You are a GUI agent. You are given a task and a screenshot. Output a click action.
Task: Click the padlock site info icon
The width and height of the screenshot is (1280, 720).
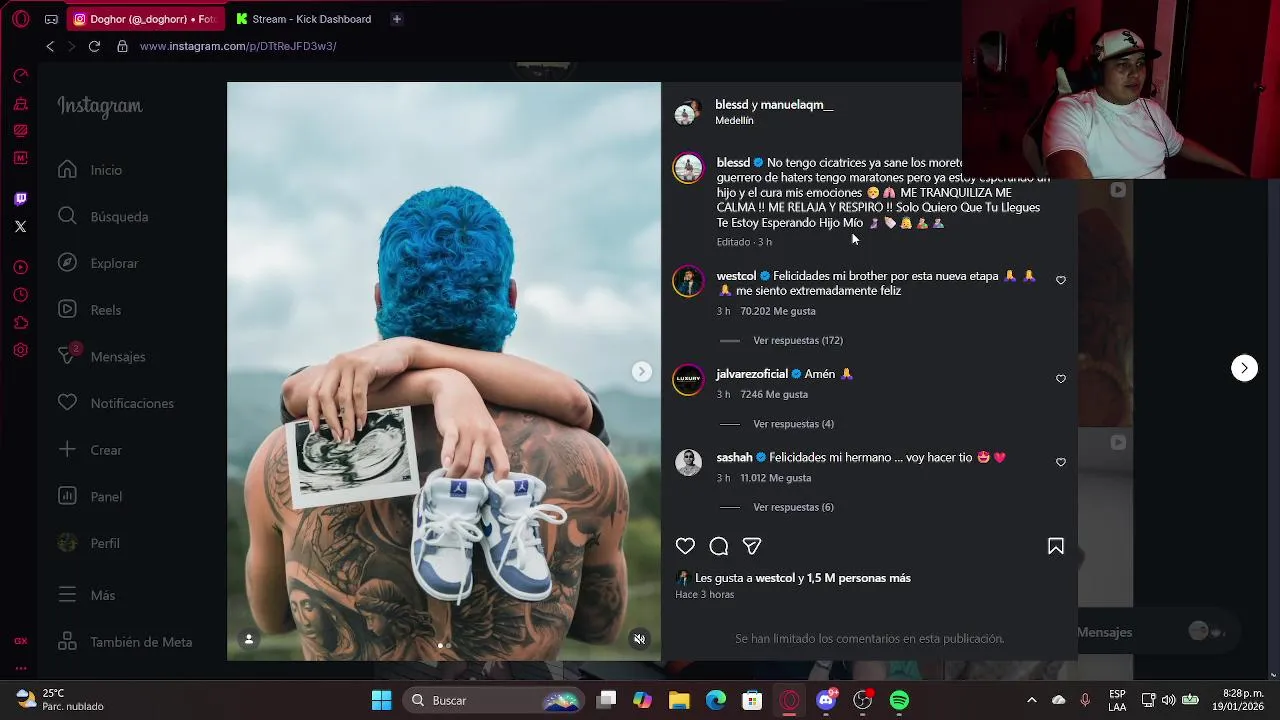(x=122, y=46)
